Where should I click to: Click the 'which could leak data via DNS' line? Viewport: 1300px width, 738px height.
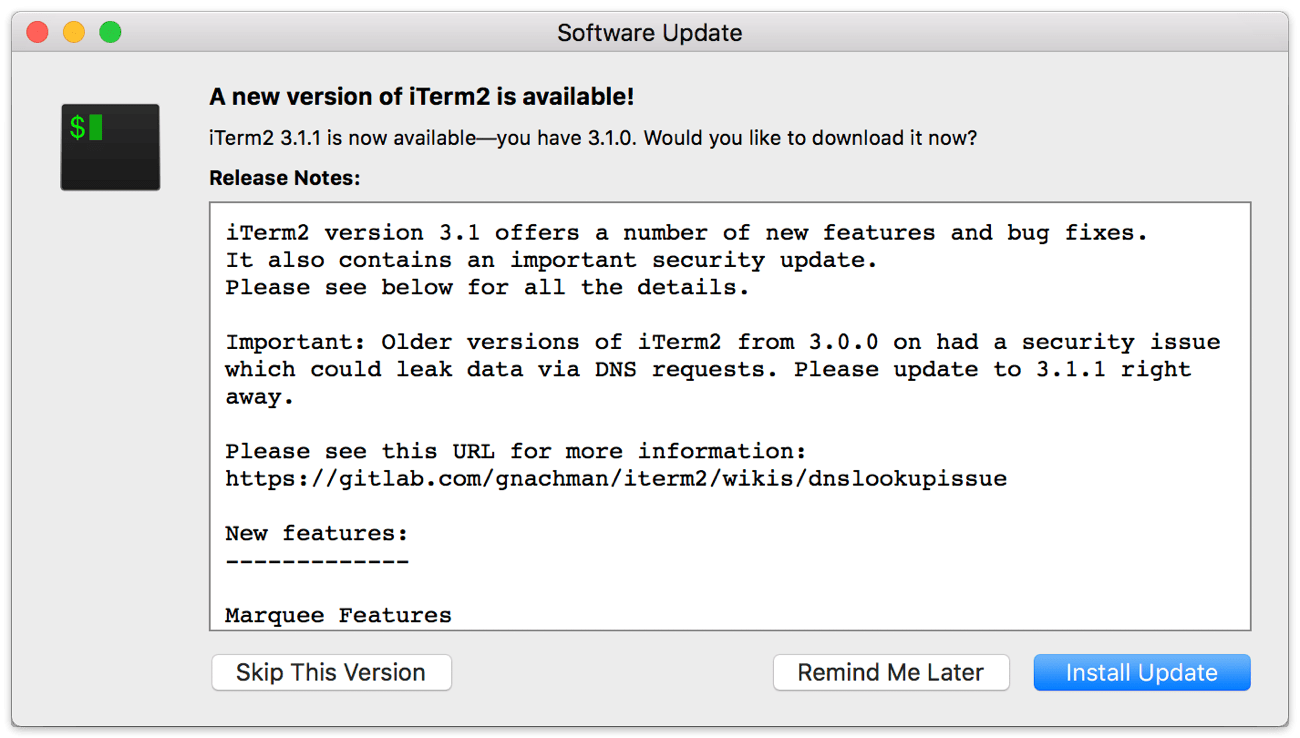(x=708, y=370)
